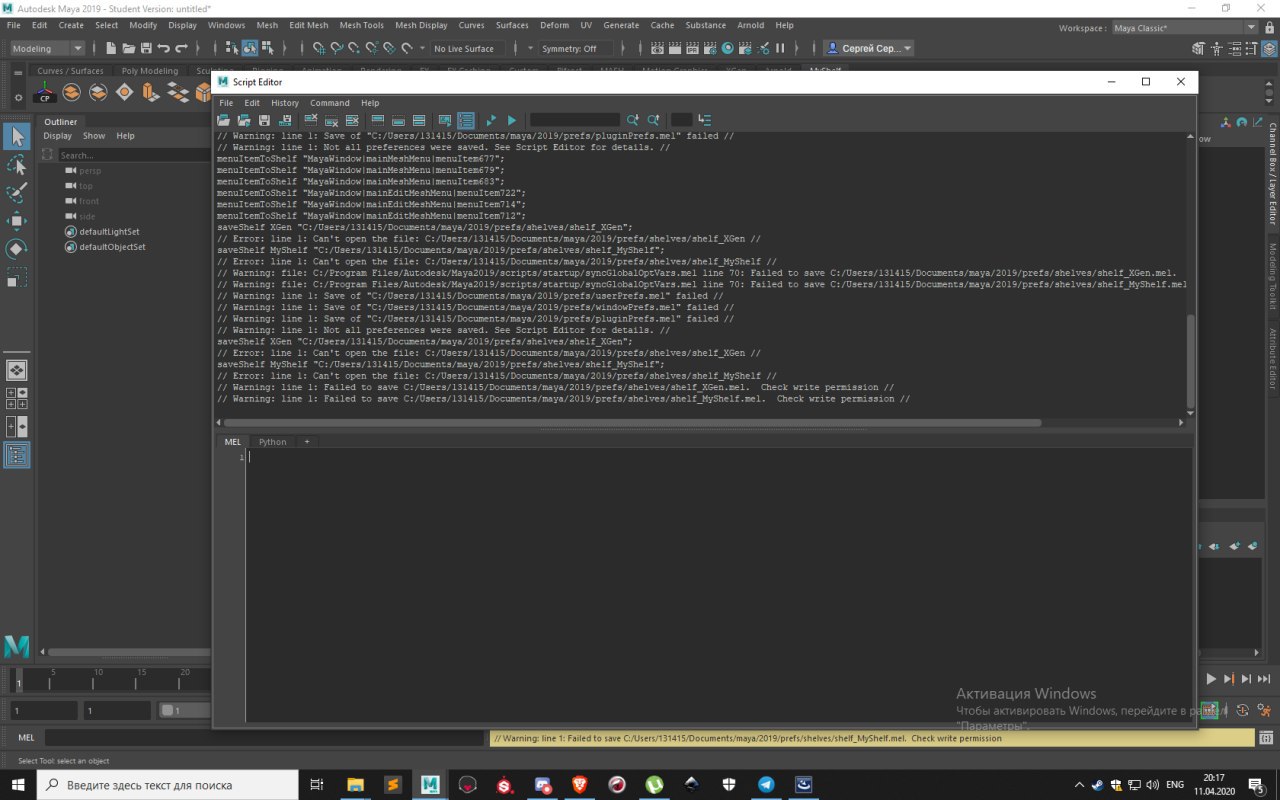The image size is (1280, 800).
Task: Toggle Select by component type mode
Action: click(268, 48)
